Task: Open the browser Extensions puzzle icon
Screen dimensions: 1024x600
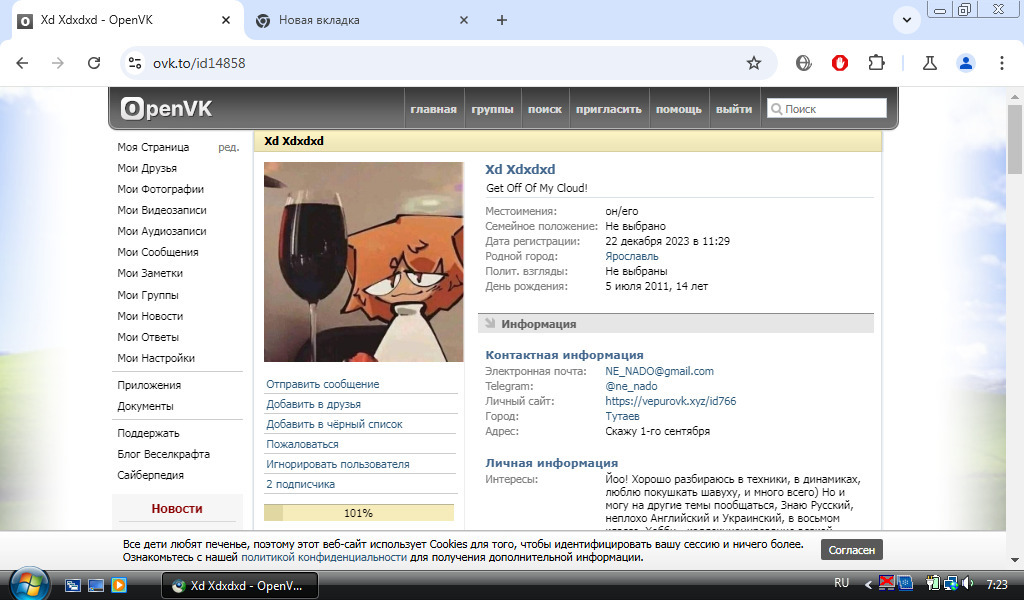Action: point(876,63)
